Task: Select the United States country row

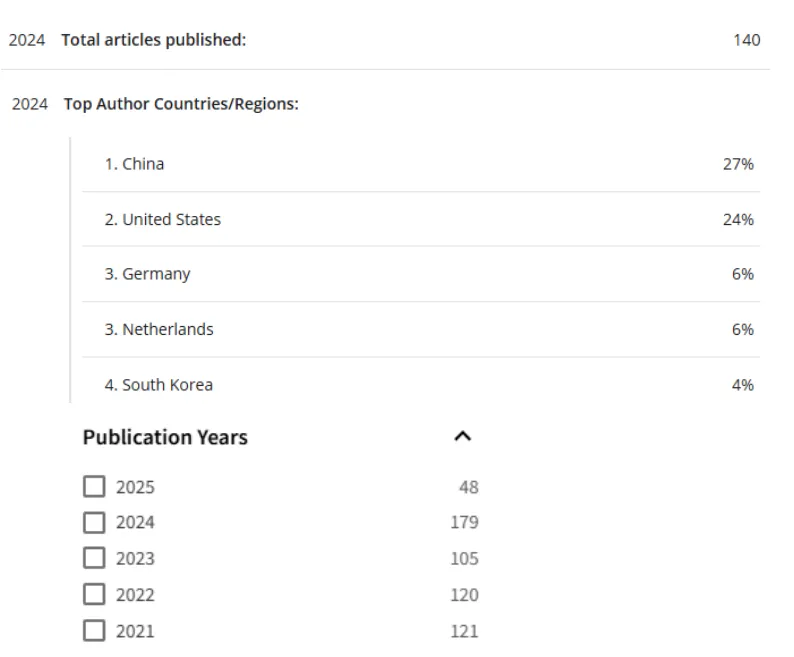Action: (x=421, y=219)
